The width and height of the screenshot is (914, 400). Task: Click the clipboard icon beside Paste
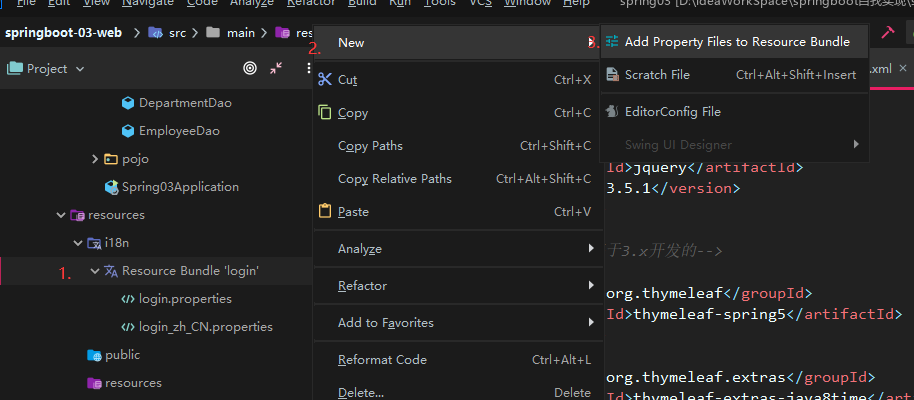(324, 211)
